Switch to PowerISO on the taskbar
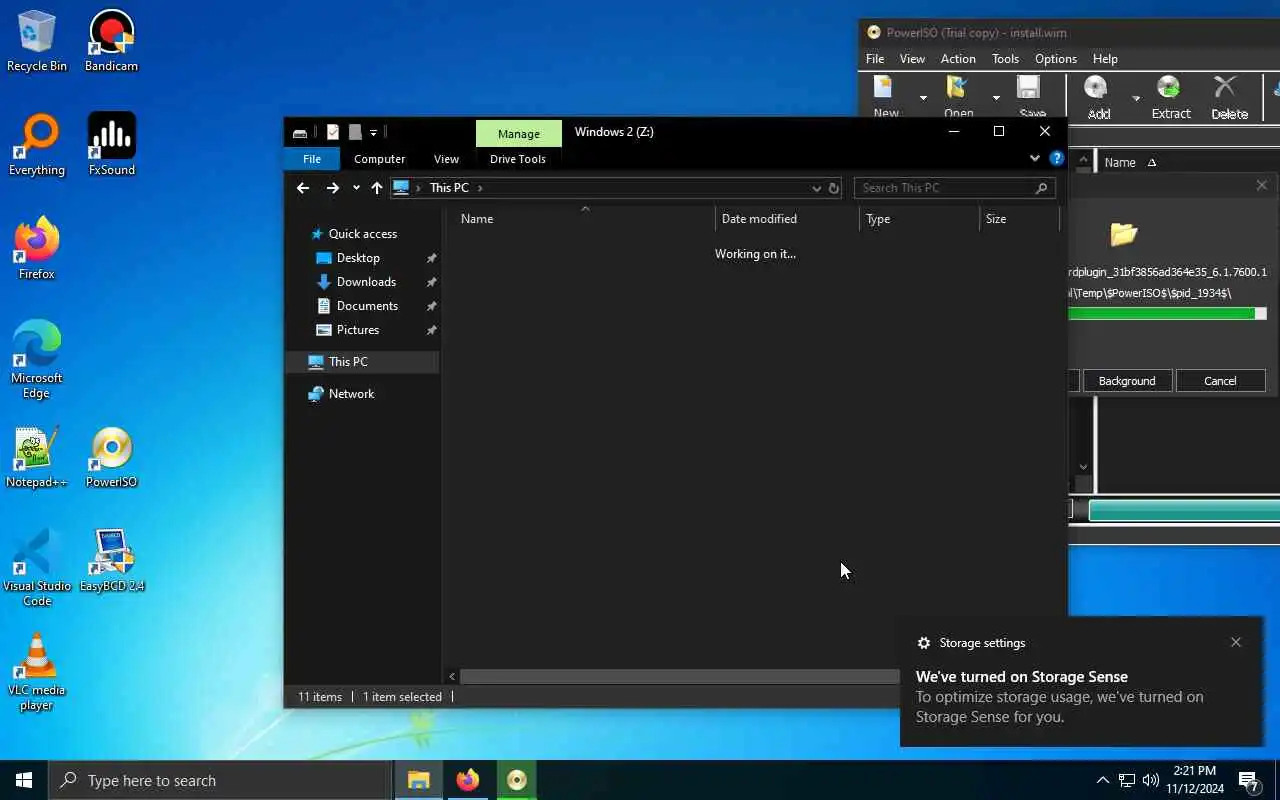The image size is (1280, 800). [516, 780]
